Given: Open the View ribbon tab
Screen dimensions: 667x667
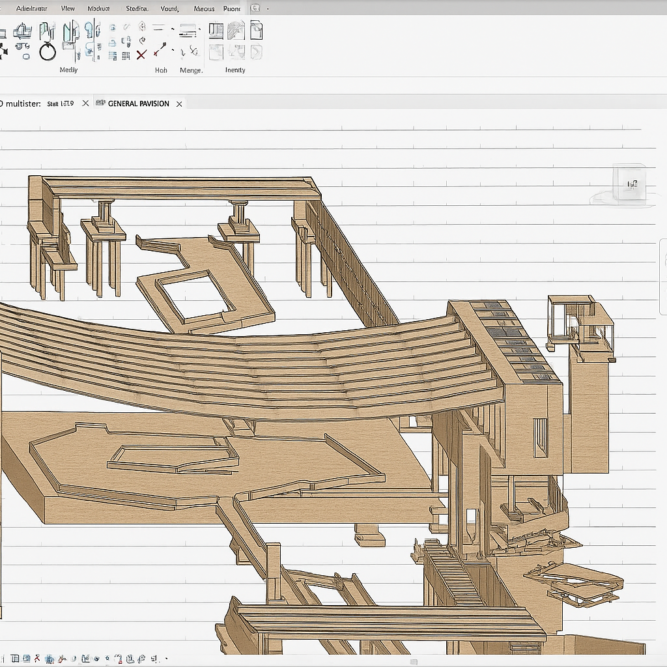Looking at the screenshot, I should 68,7.
